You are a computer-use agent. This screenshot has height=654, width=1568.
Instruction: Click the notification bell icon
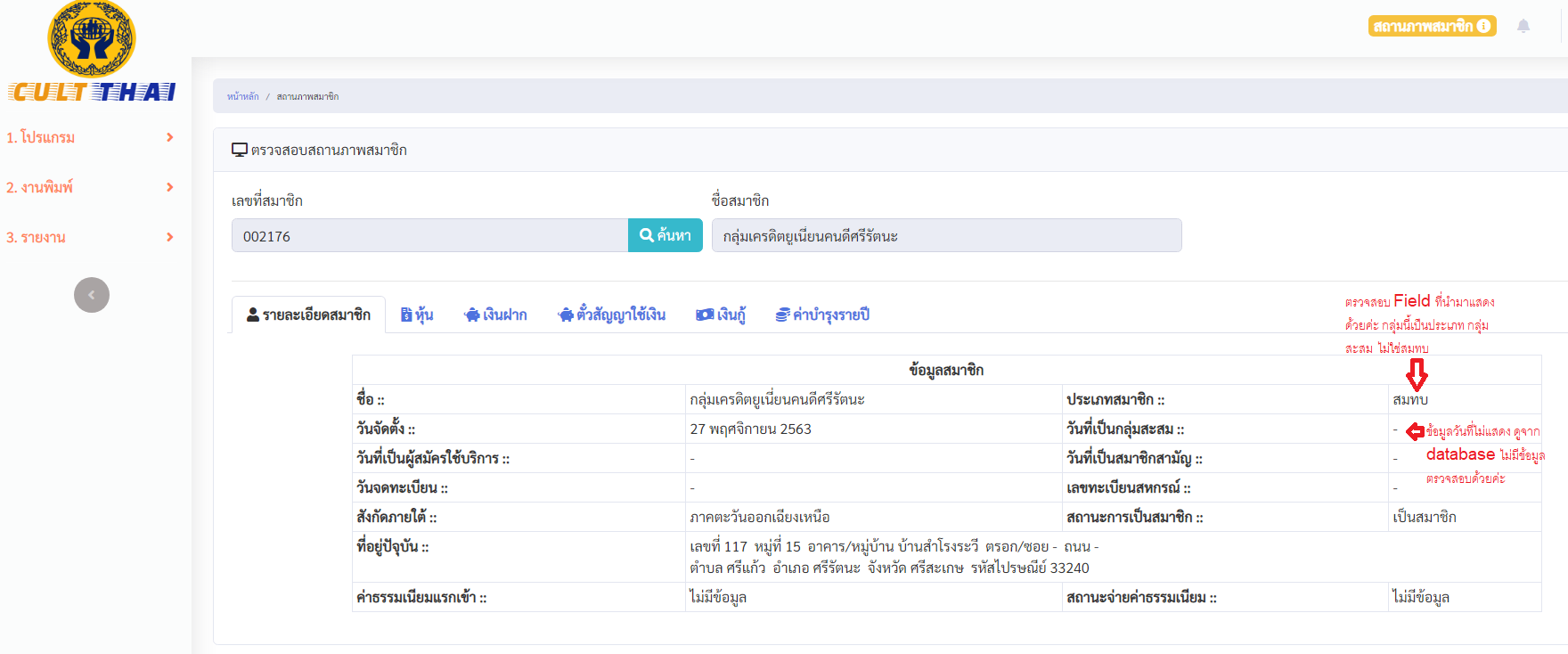1523,26
